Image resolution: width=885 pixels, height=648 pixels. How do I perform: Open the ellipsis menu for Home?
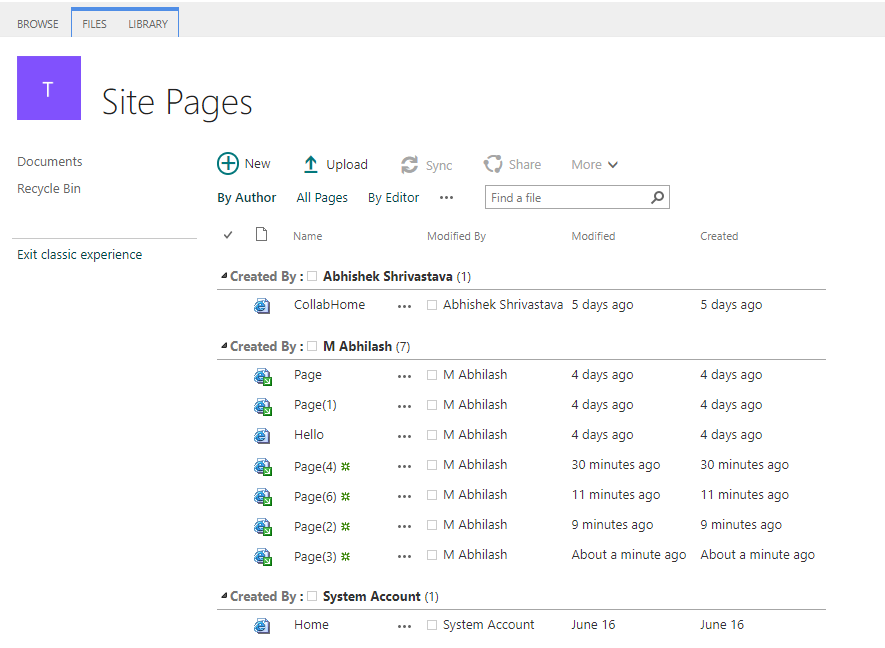click(404, 626)
